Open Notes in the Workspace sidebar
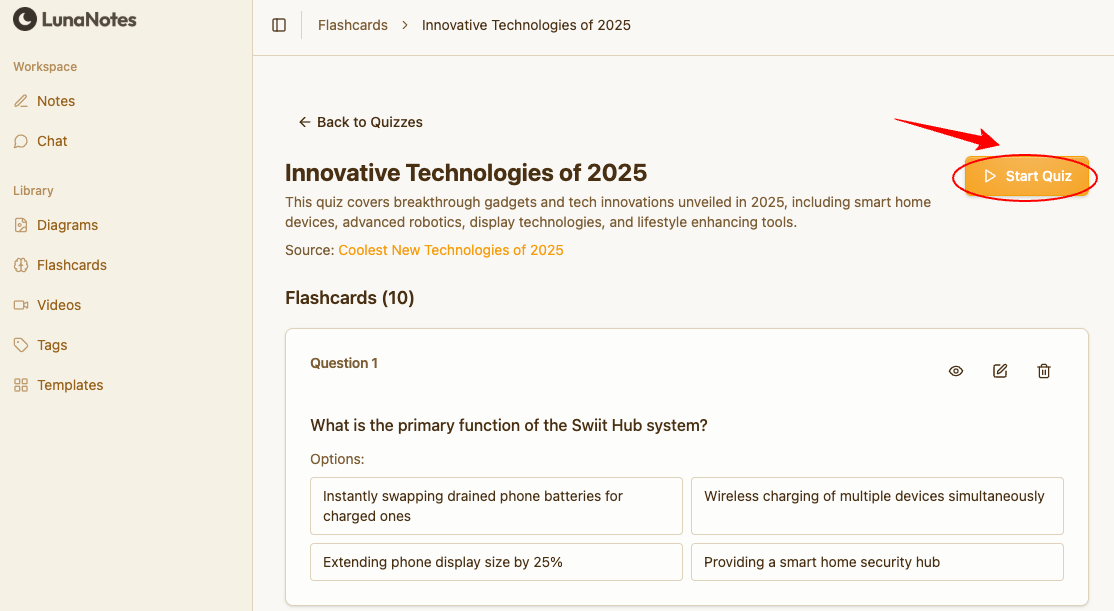The image size is (1114, 611). click(56, 101)
